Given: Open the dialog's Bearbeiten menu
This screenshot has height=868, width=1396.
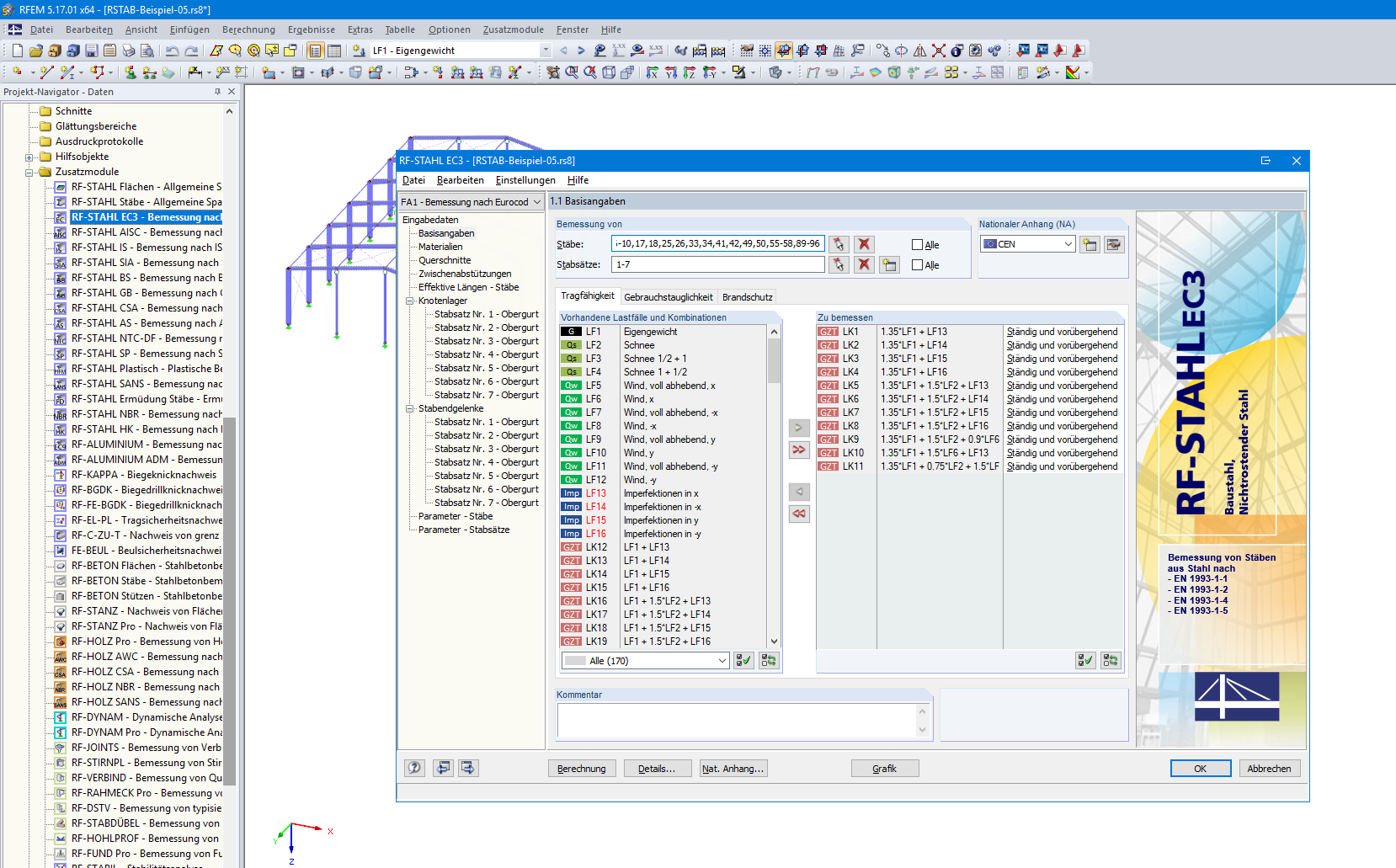Looking at the screenshot, I should tap(461, 180).
